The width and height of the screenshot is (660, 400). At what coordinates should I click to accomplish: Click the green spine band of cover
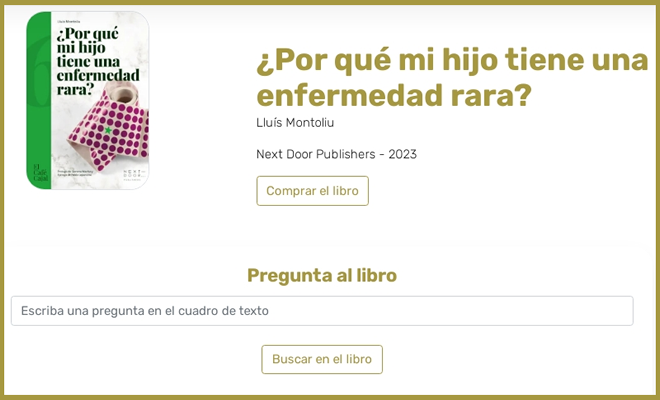pos(39,100)
